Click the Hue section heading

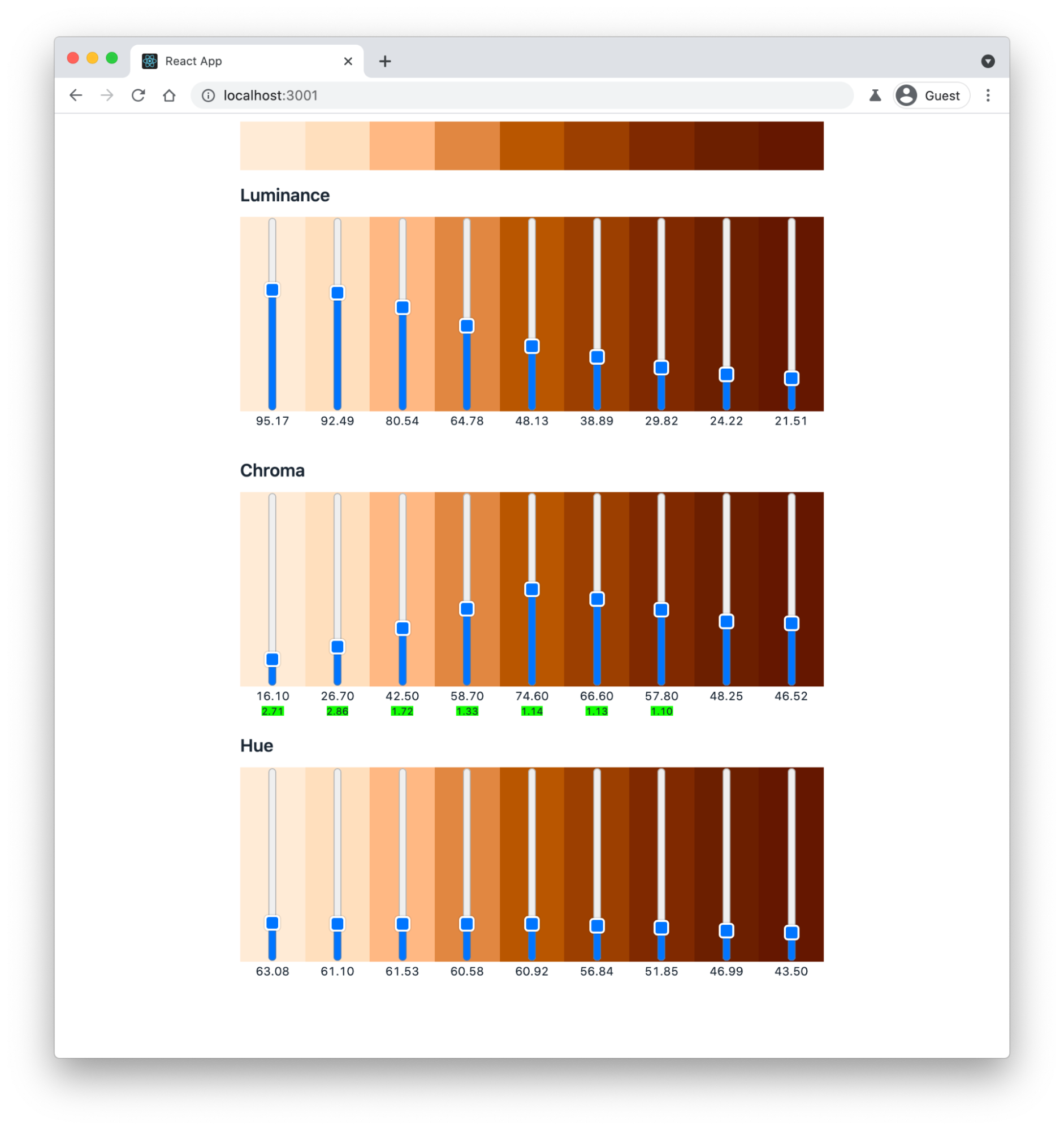point(256,746)
